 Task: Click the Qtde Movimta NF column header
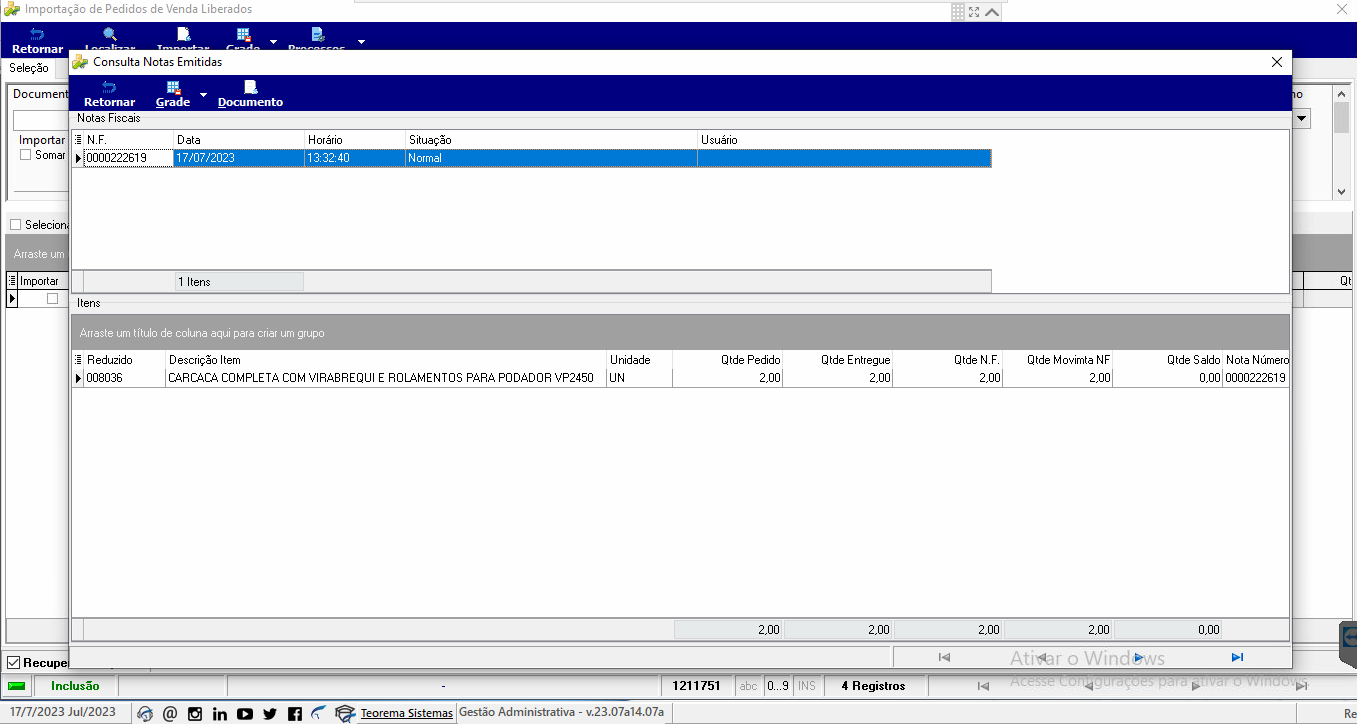point(1058,360)
